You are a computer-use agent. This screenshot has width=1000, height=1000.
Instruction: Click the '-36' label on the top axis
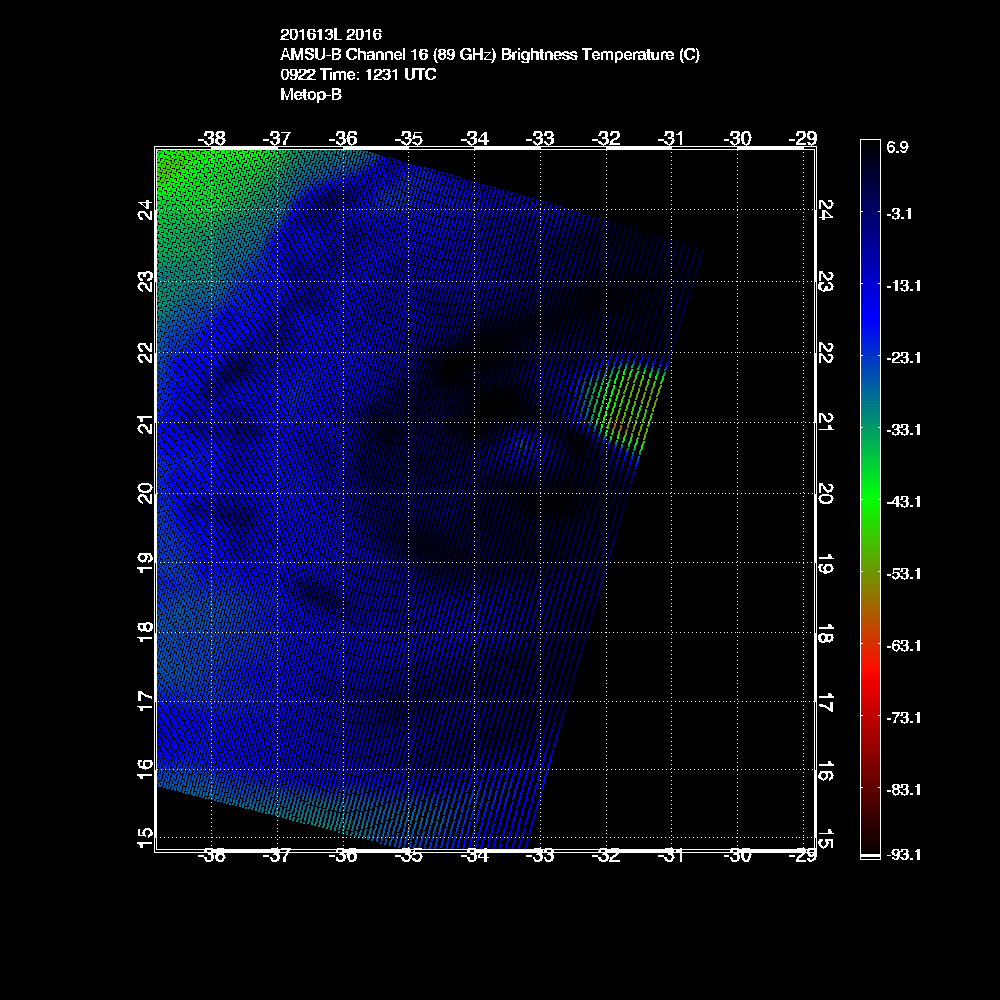(343, 138)
